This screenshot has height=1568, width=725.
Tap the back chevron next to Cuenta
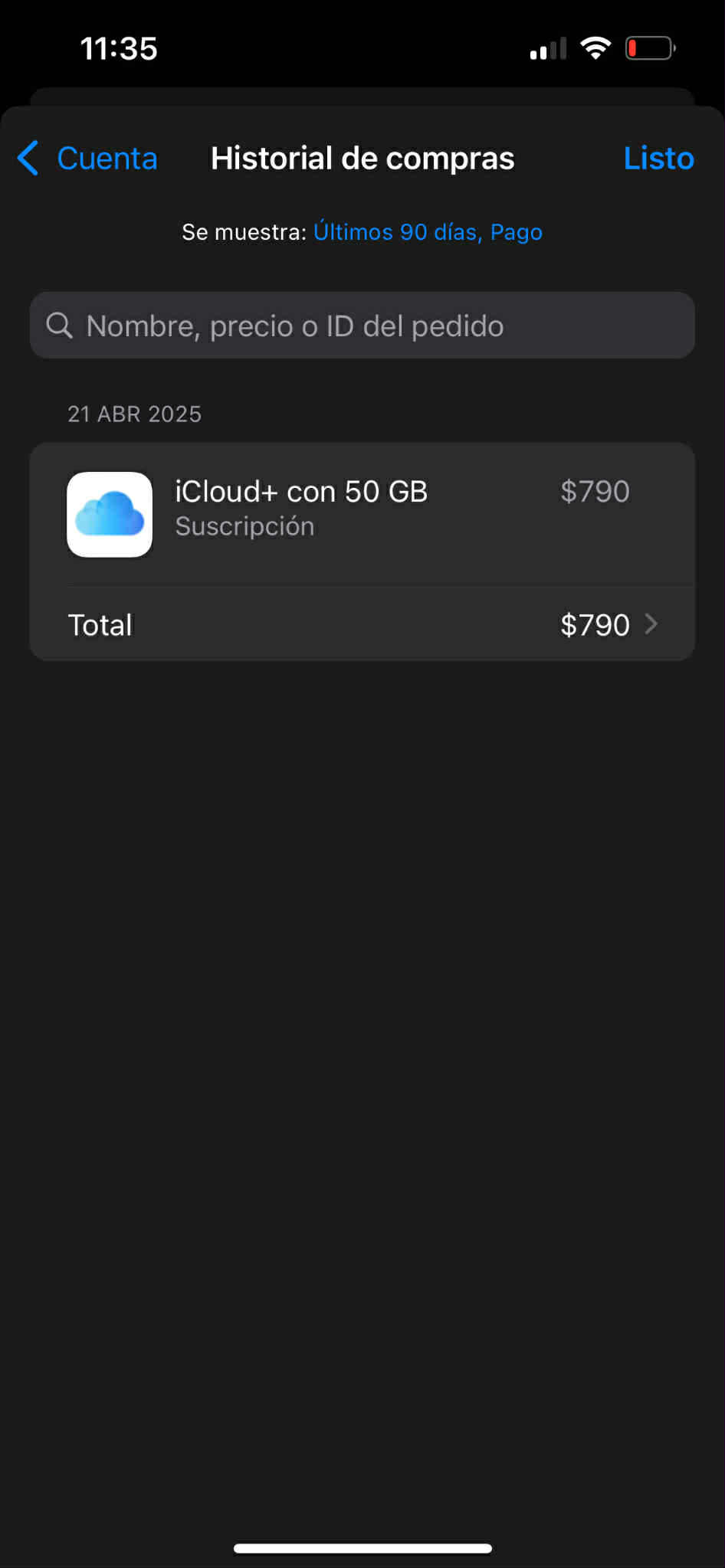(28, 159)
